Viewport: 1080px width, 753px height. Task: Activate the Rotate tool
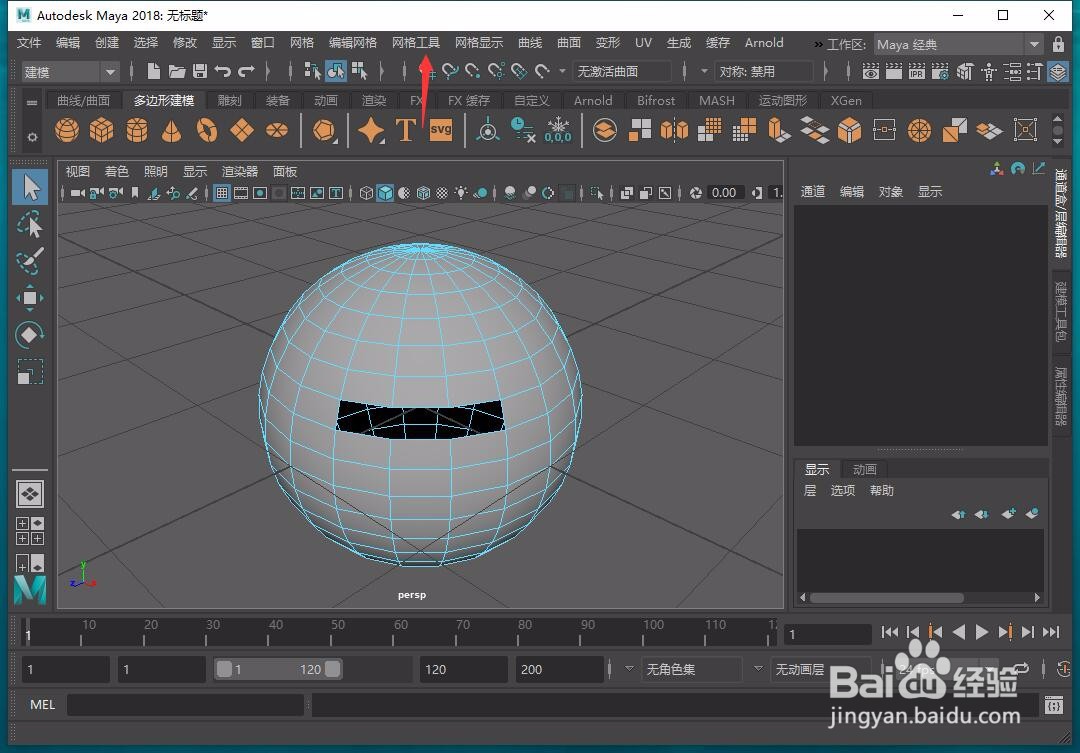pos(30,335)
